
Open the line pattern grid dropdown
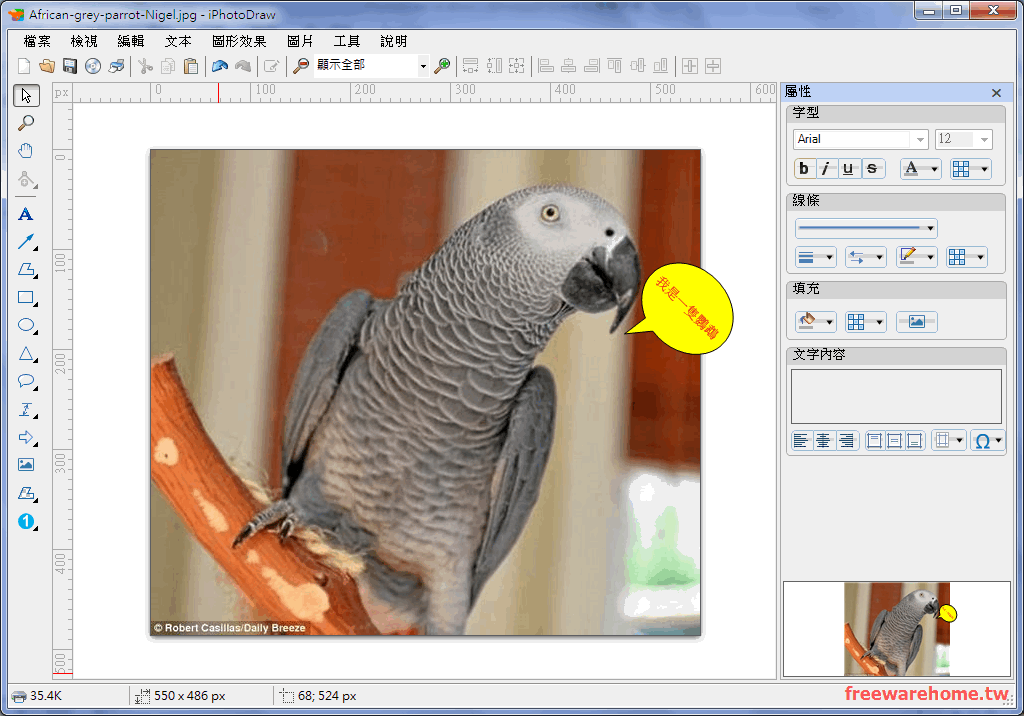pyautogui.click(x=967, y=257)
